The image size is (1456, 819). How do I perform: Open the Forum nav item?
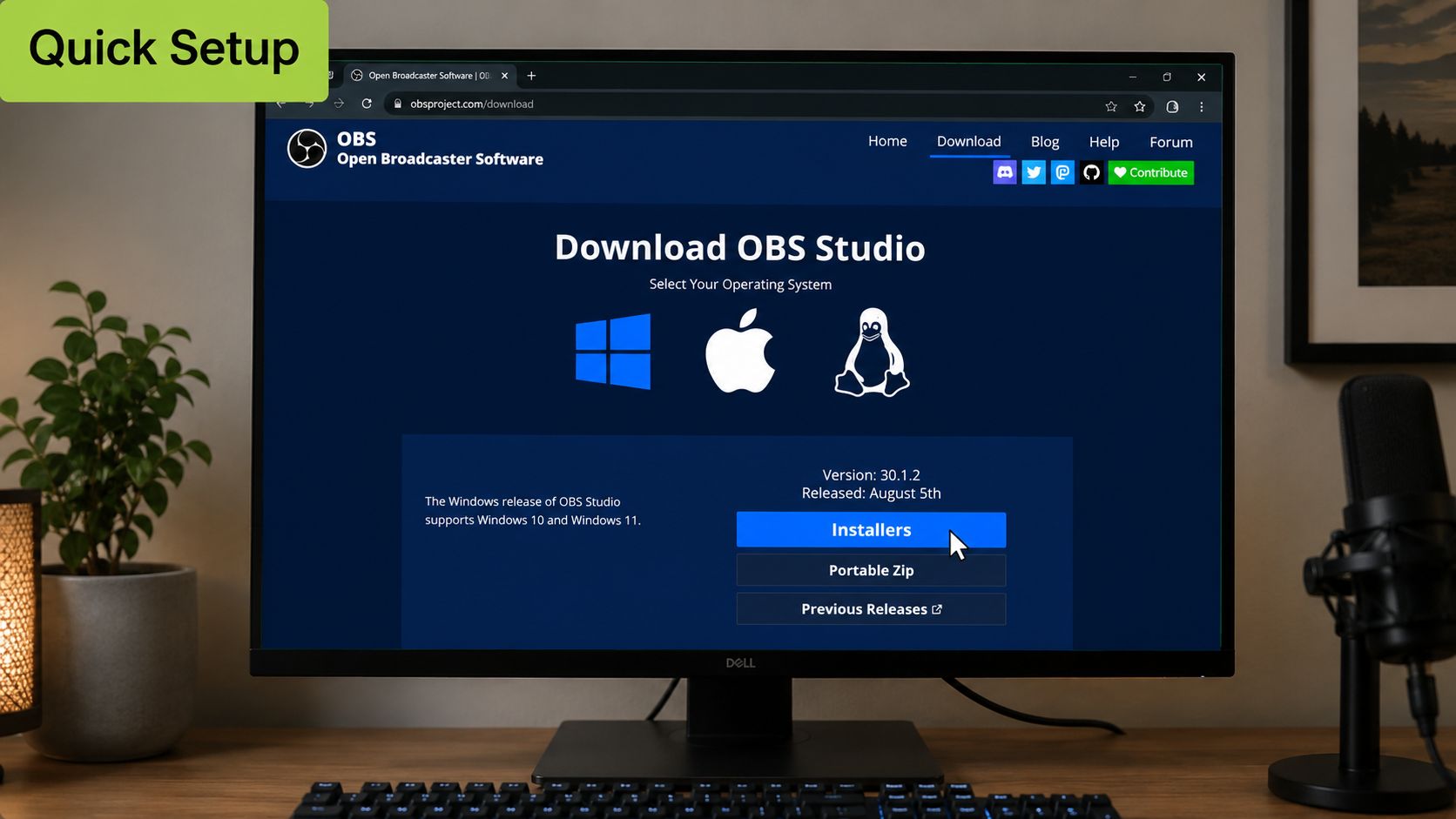1171,142
